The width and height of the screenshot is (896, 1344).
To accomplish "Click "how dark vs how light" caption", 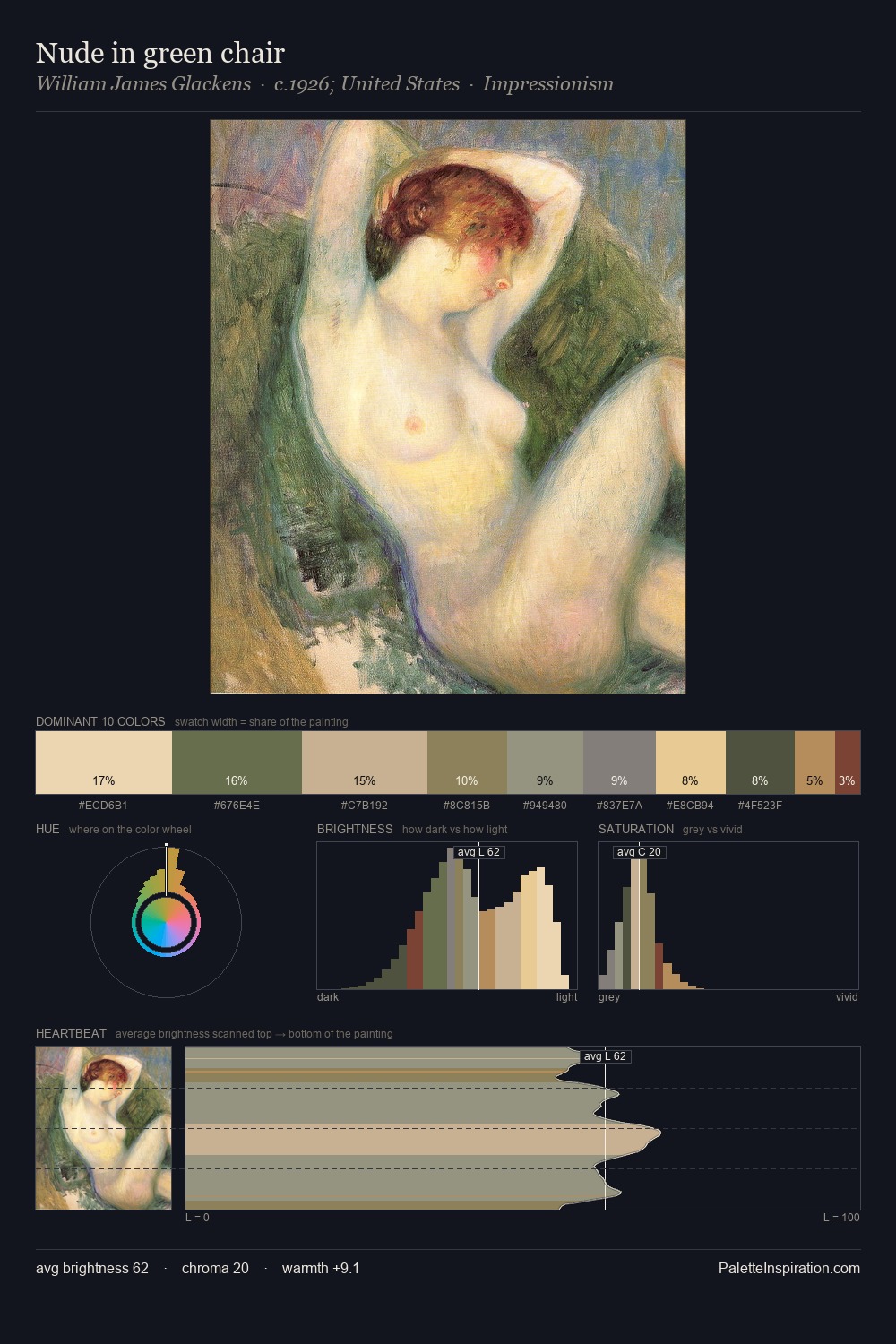I will [455, 830].
